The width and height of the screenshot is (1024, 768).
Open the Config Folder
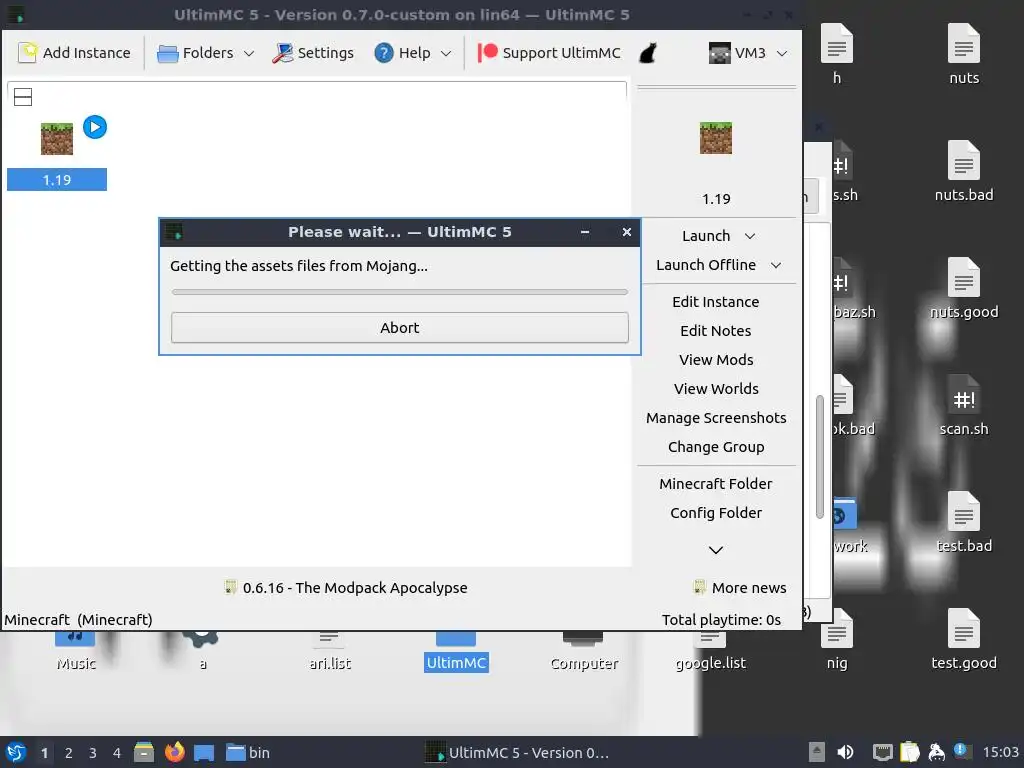tap(716, 513)
